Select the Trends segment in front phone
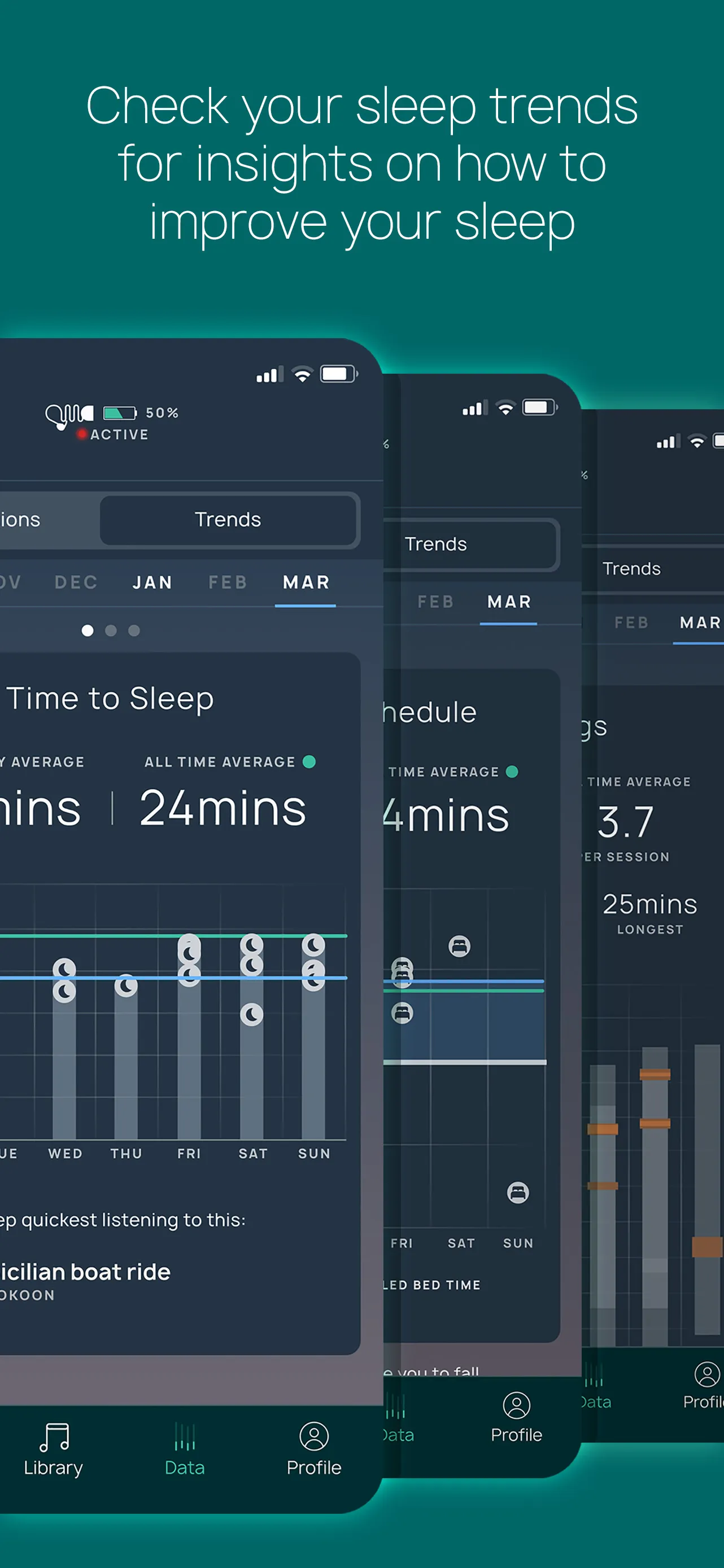This screenshot has height=1568, width=724. pos(228,520)
